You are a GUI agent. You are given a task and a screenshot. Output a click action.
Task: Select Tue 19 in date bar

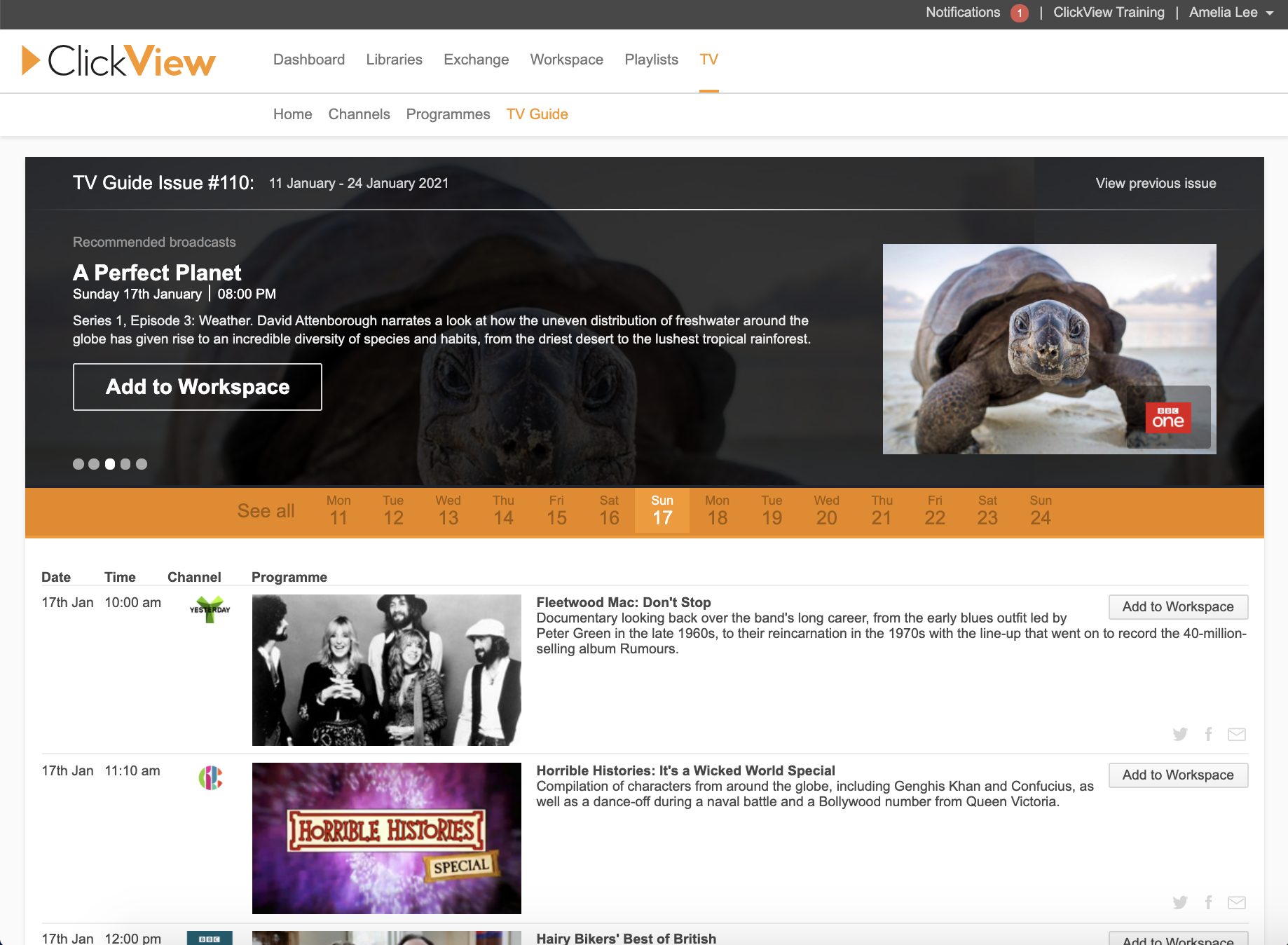coord(772,510)
